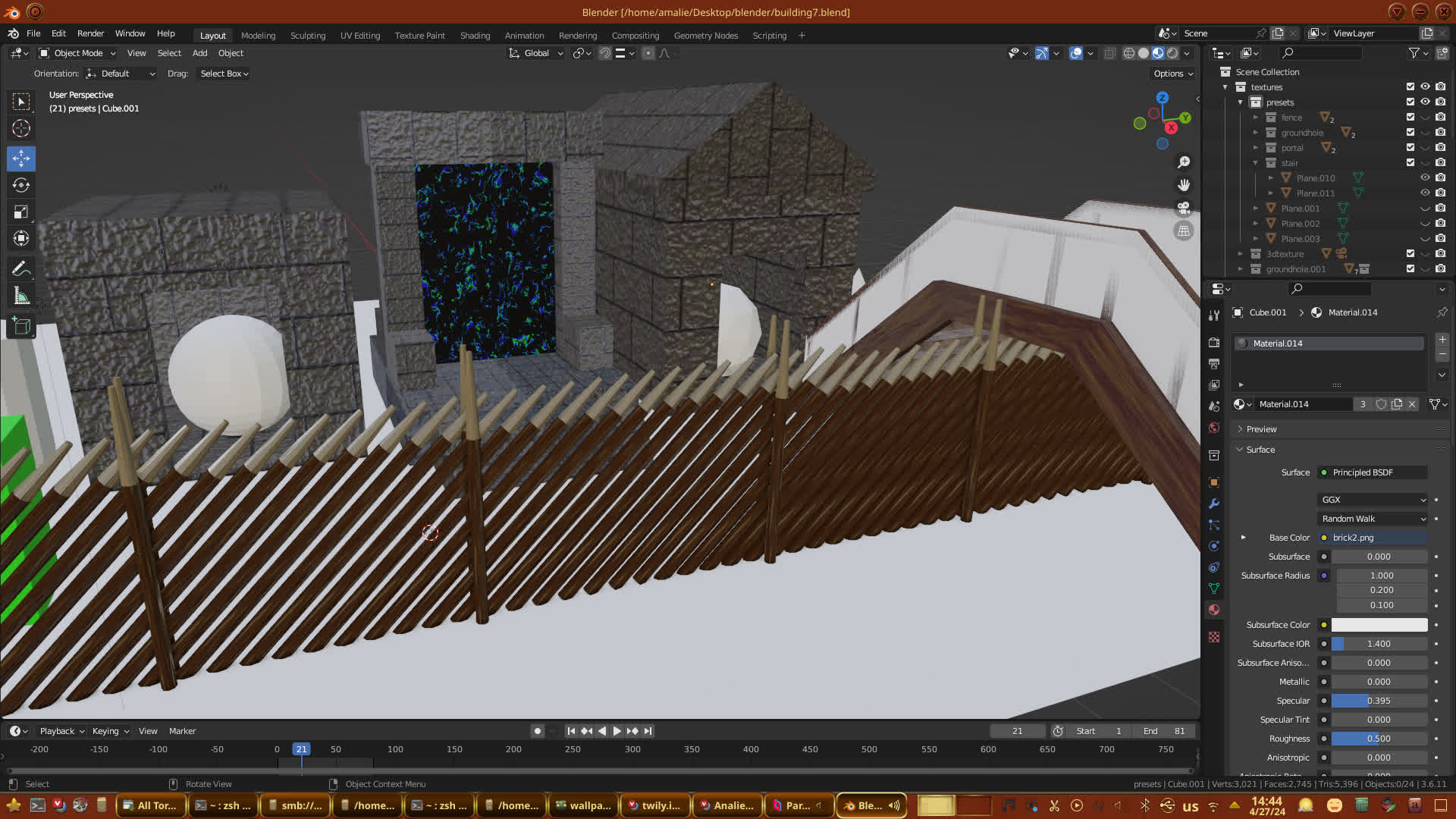
Task: Open the Render menu
Action: (90, 33)
